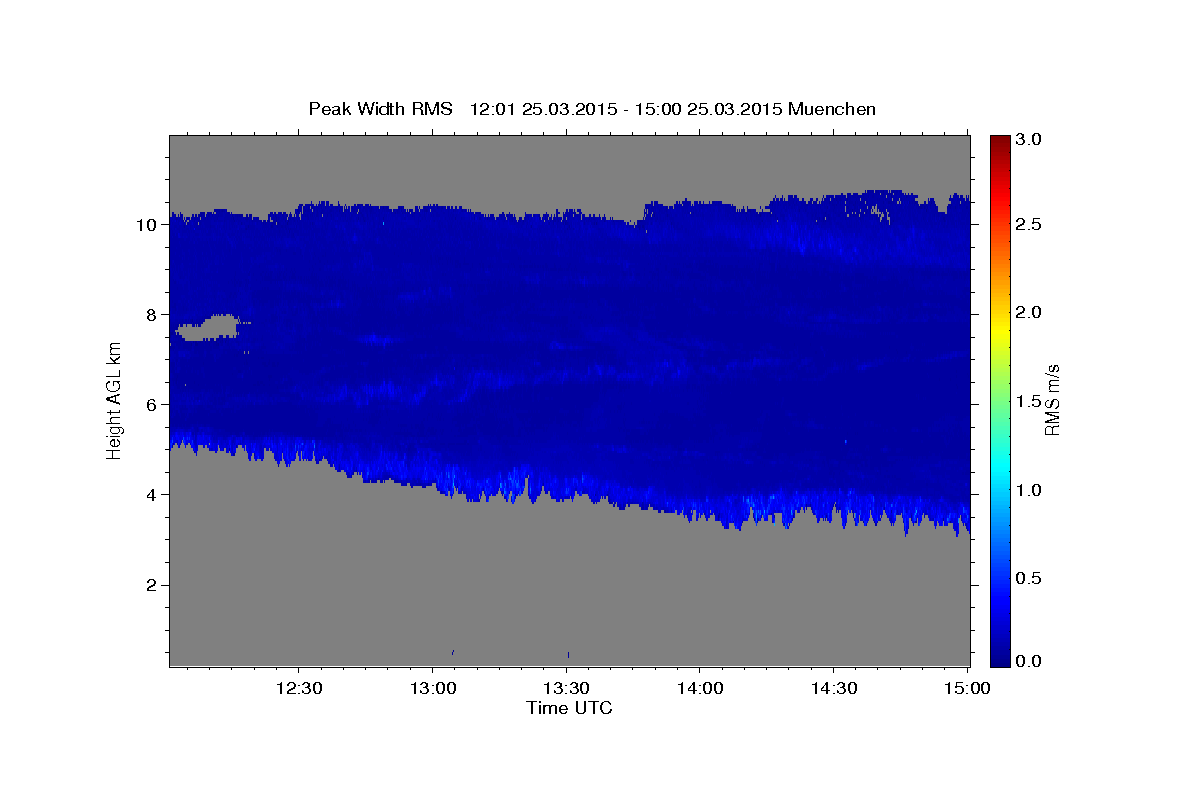
Task: Select the 14:30 time axis label
Action: coord(835,688)
